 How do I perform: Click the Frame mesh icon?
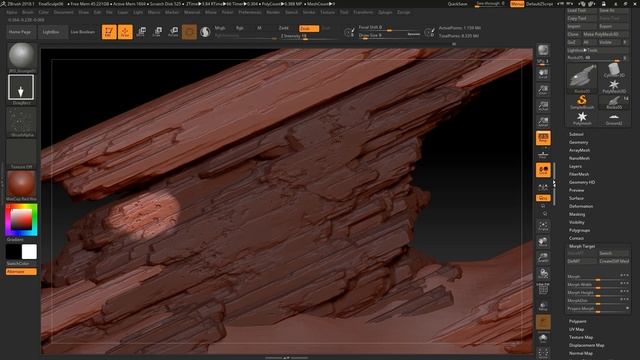tap(543, 226)
